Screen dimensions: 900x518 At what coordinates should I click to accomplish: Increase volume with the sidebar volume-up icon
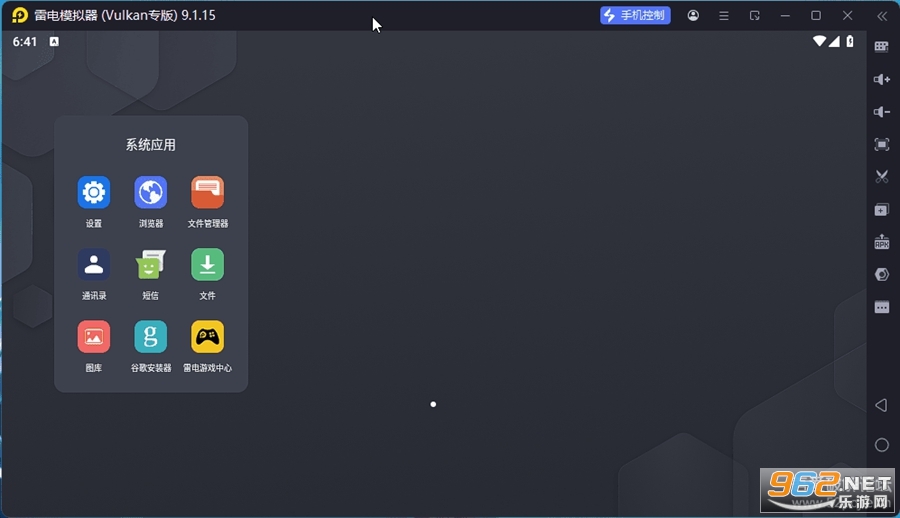click(x=882, y=79)
